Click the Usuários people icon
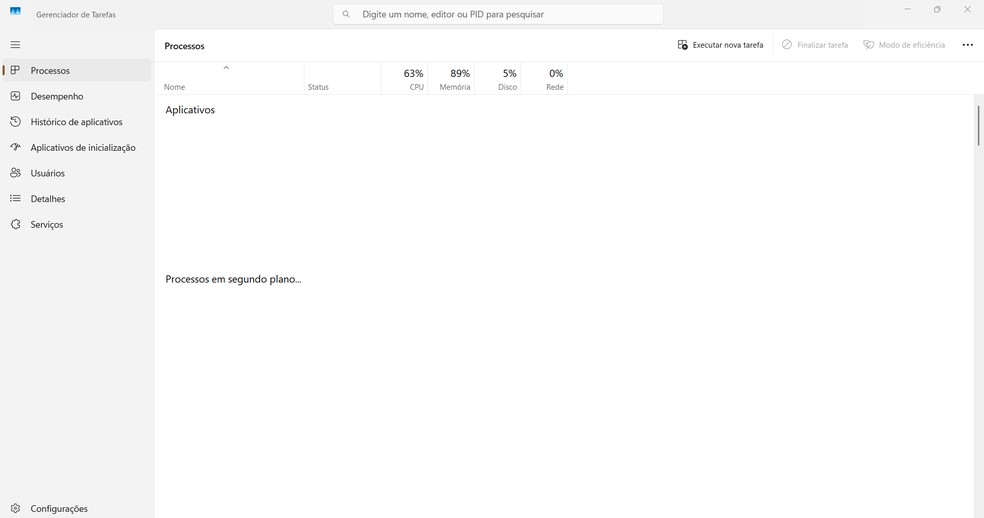 [x=15, y=173]
